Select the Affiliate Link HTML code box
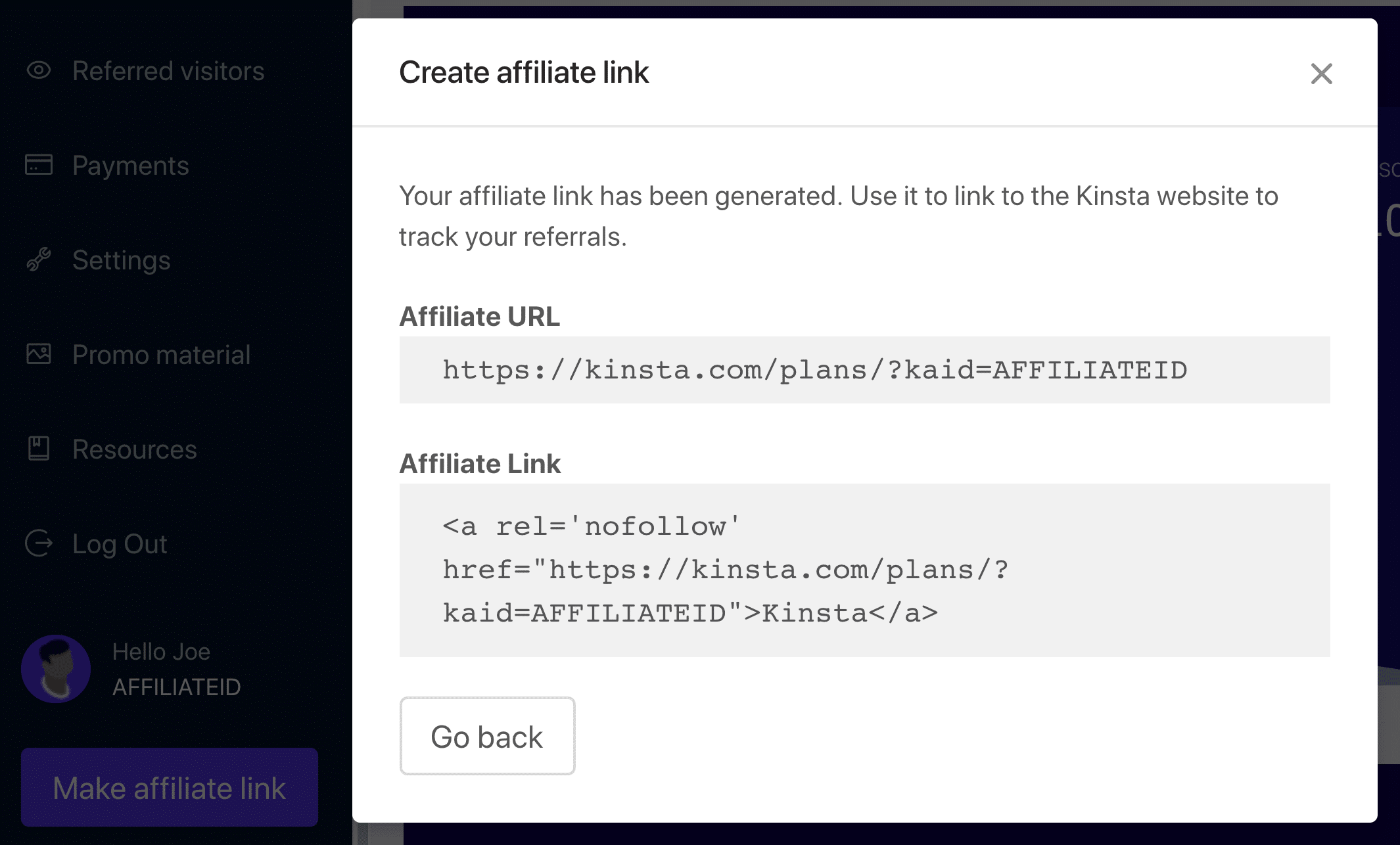Screen dimensions: 1400x845 pos(865,570)
